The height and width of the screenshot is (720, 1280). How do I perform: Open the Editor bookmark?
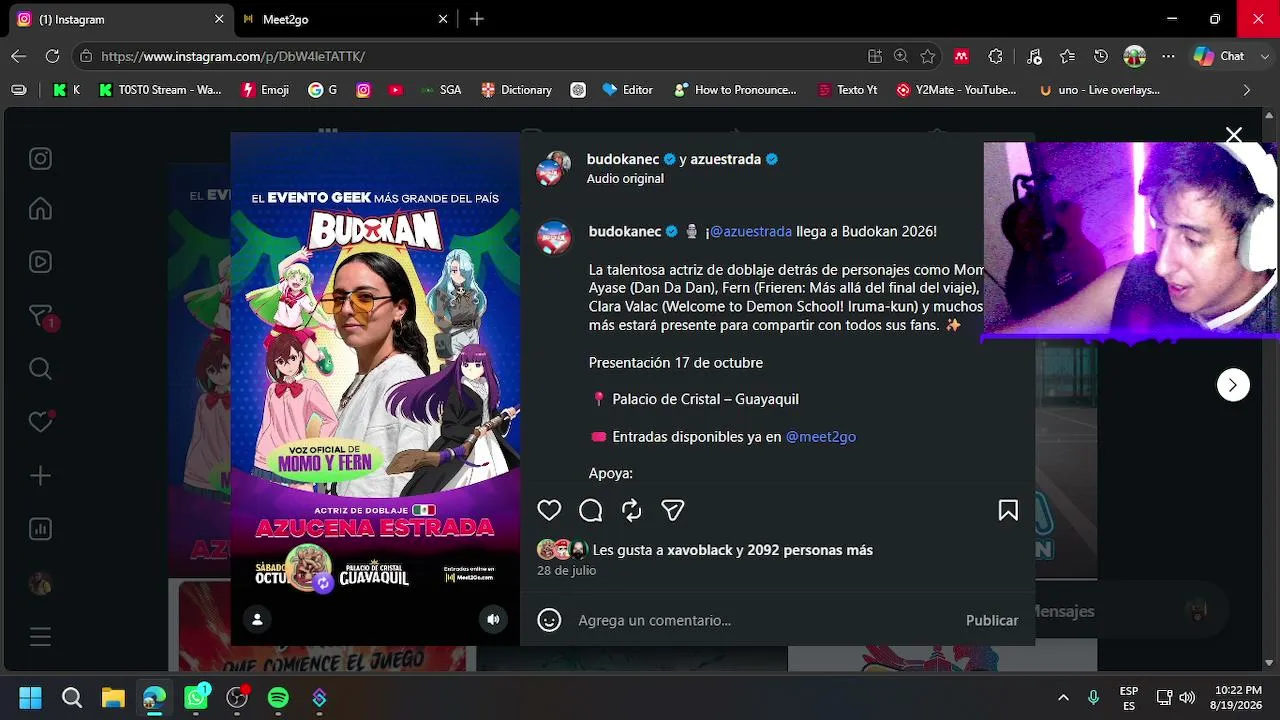[x=628, y=90]
